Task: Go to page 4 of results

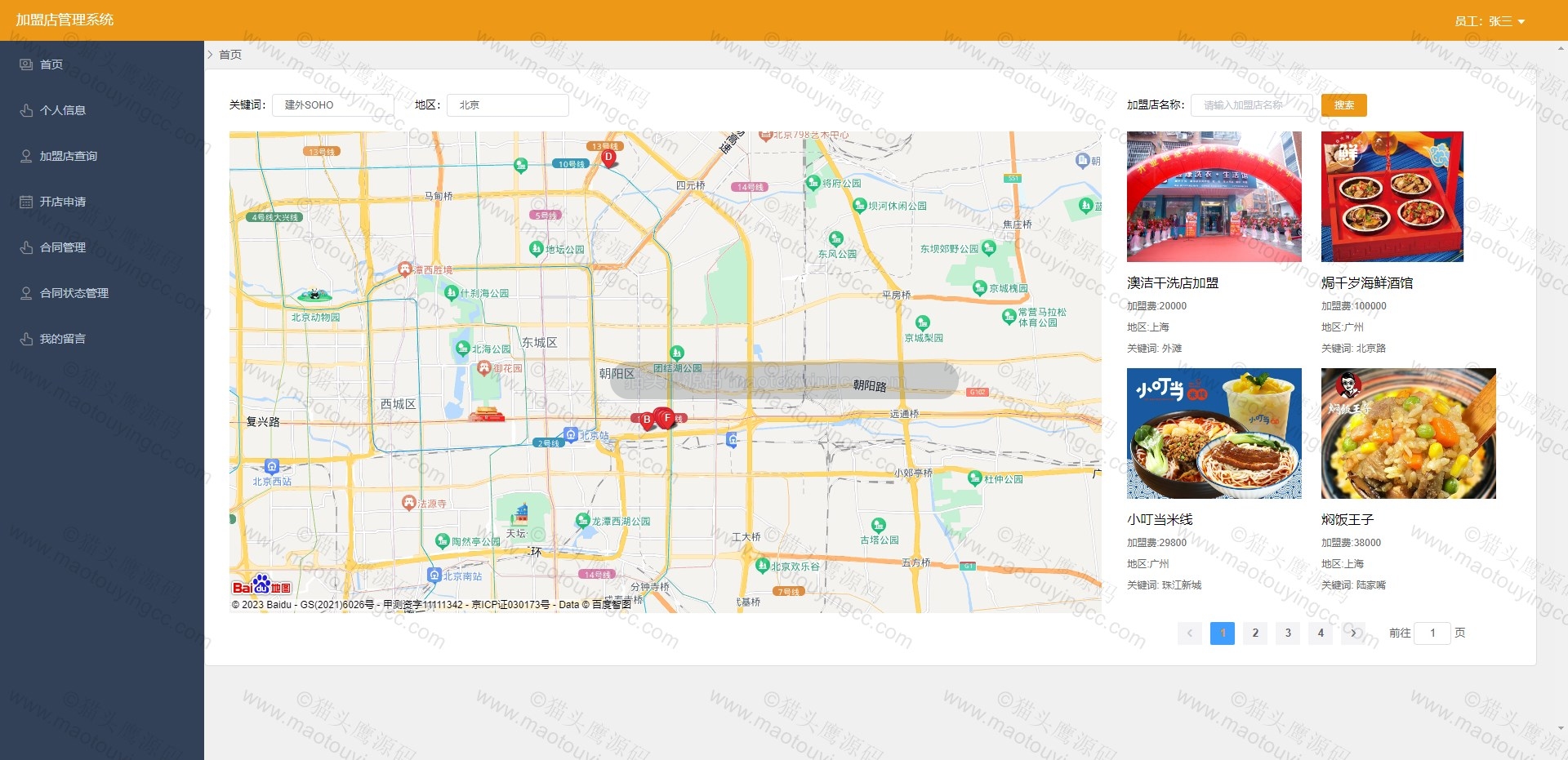Action: coord(1321,633)
